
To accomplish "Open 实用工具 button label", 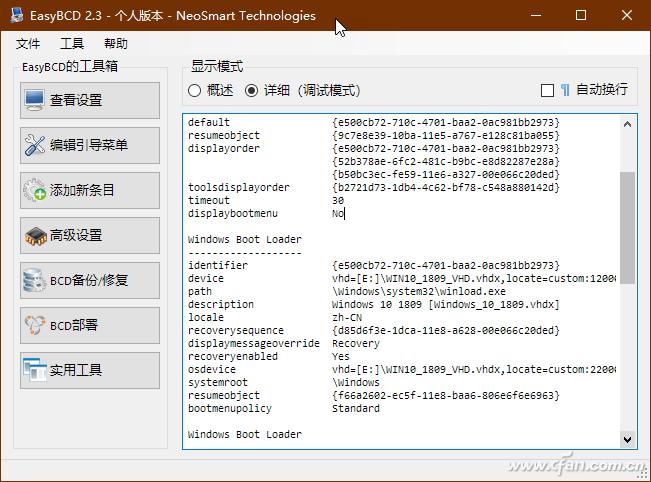I will point(76,370).
